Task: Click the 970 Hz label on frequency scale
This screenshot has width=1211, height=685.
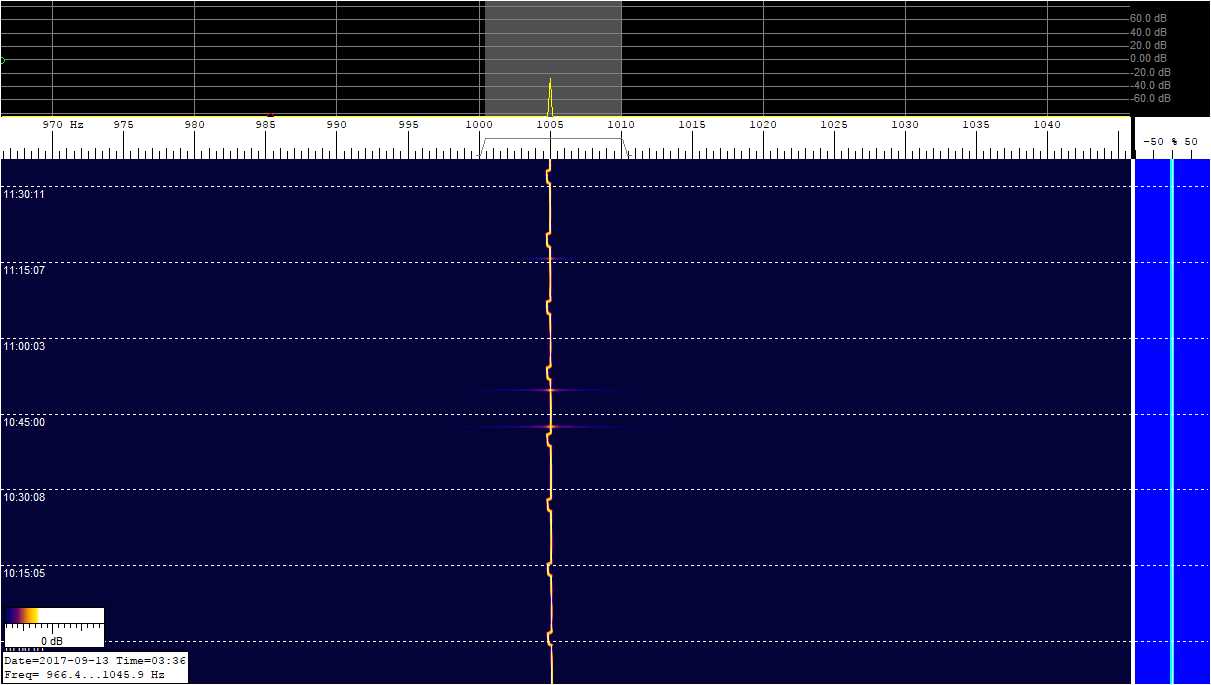Action: click(62, 125)
